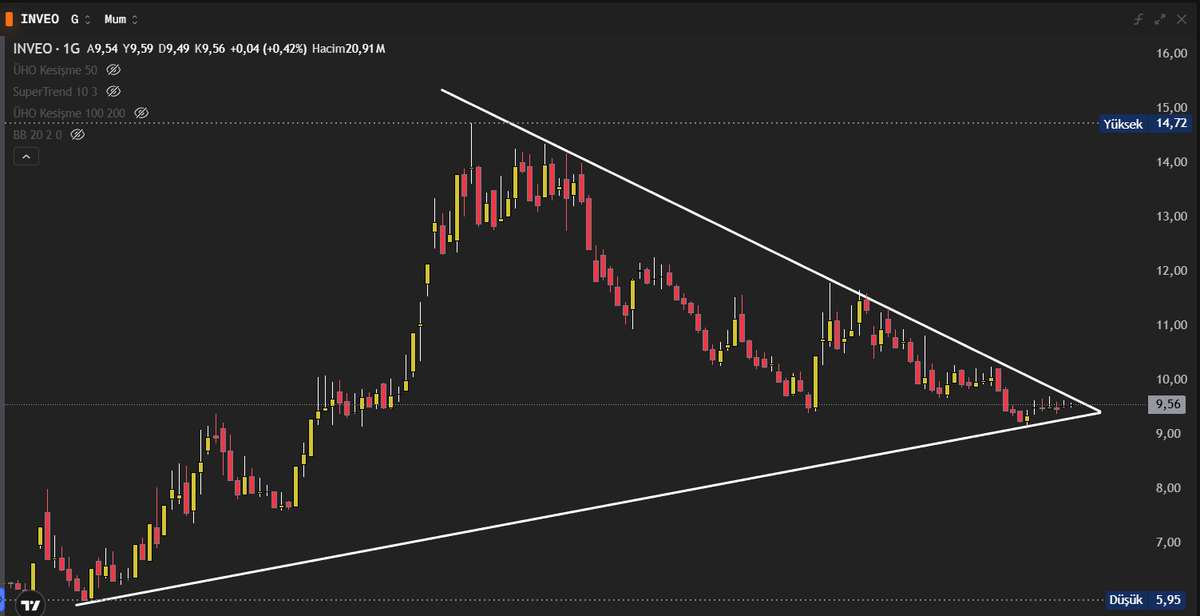Click the Hacim 20,91 M volume value

coord(349,48)
